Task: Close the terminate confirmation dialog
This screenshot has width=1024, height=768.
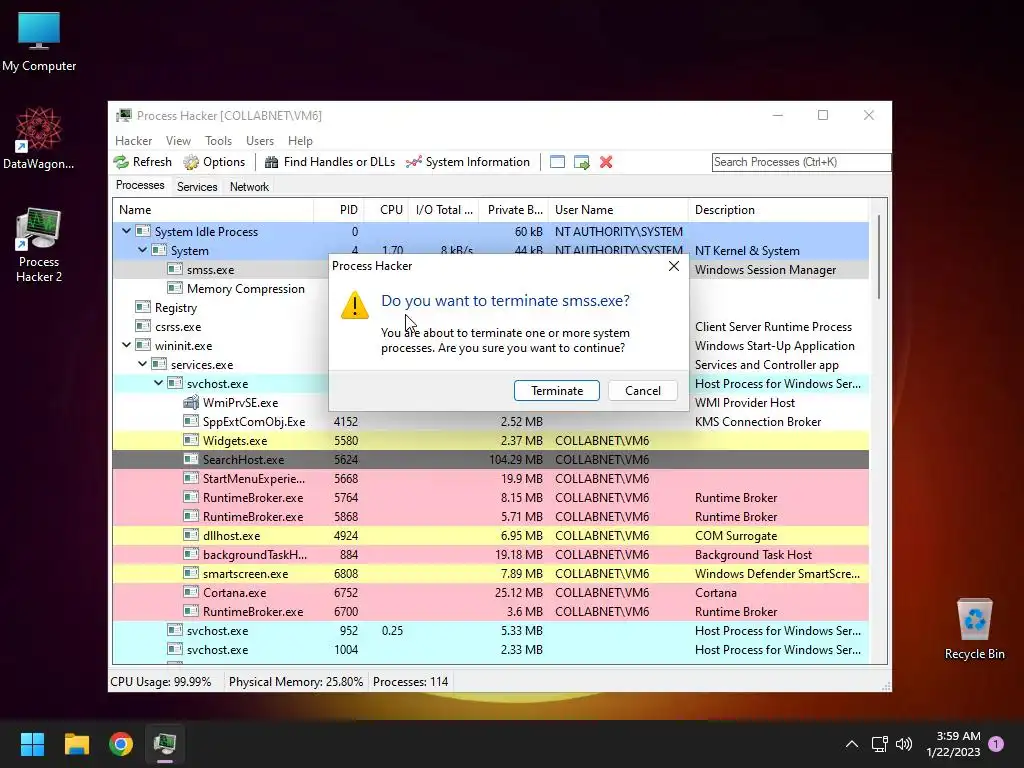Action: pyautogui.click(x=674, y=266)
